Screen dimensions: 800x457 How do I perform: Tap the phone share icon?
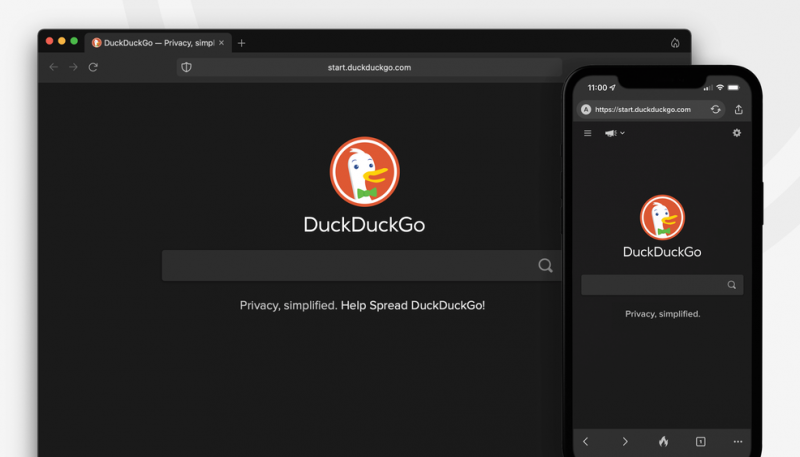point(739,109)
